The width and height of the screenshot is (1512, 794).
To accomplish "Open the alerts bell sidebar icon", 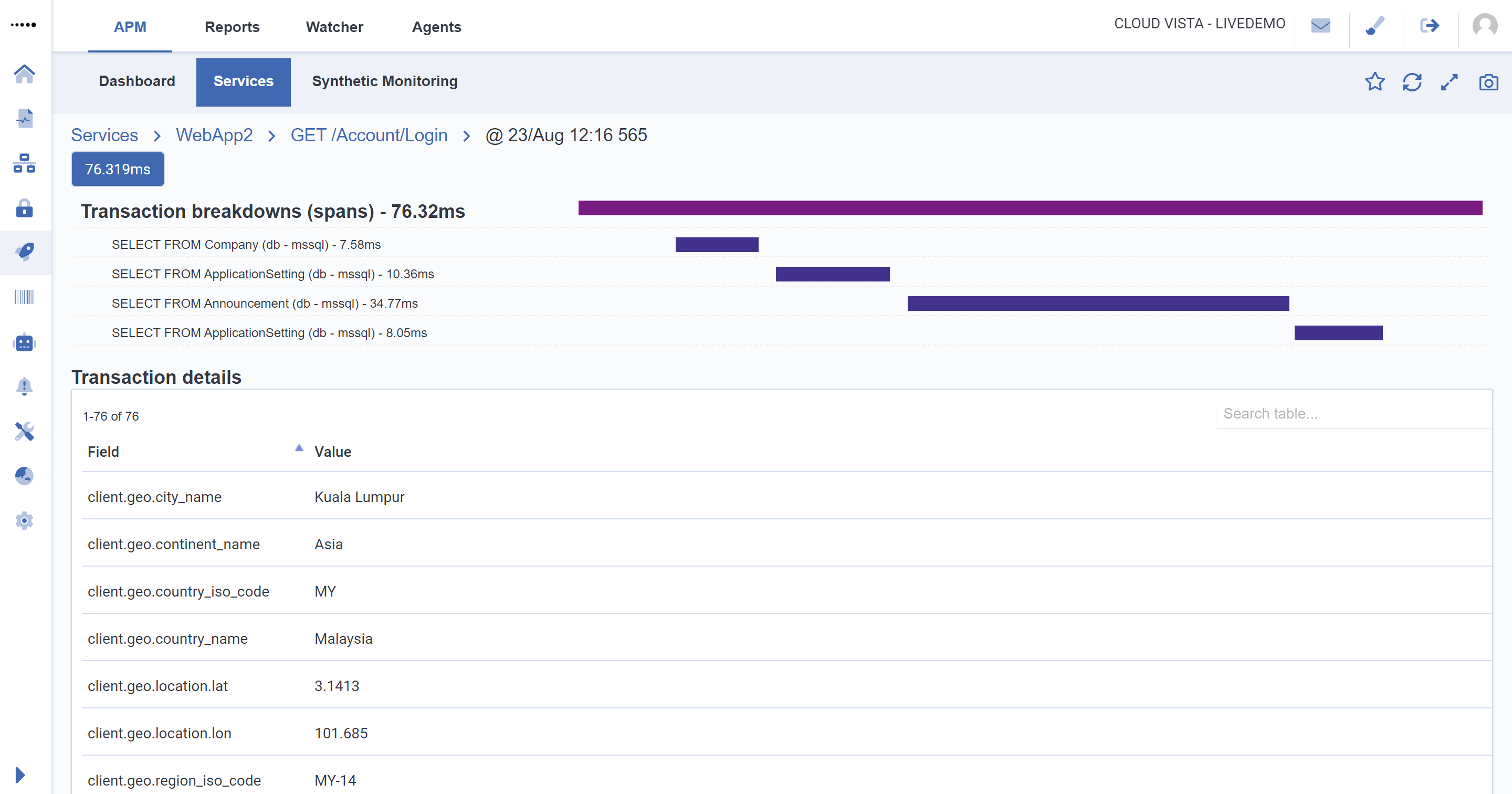I will tap(24, 386).
